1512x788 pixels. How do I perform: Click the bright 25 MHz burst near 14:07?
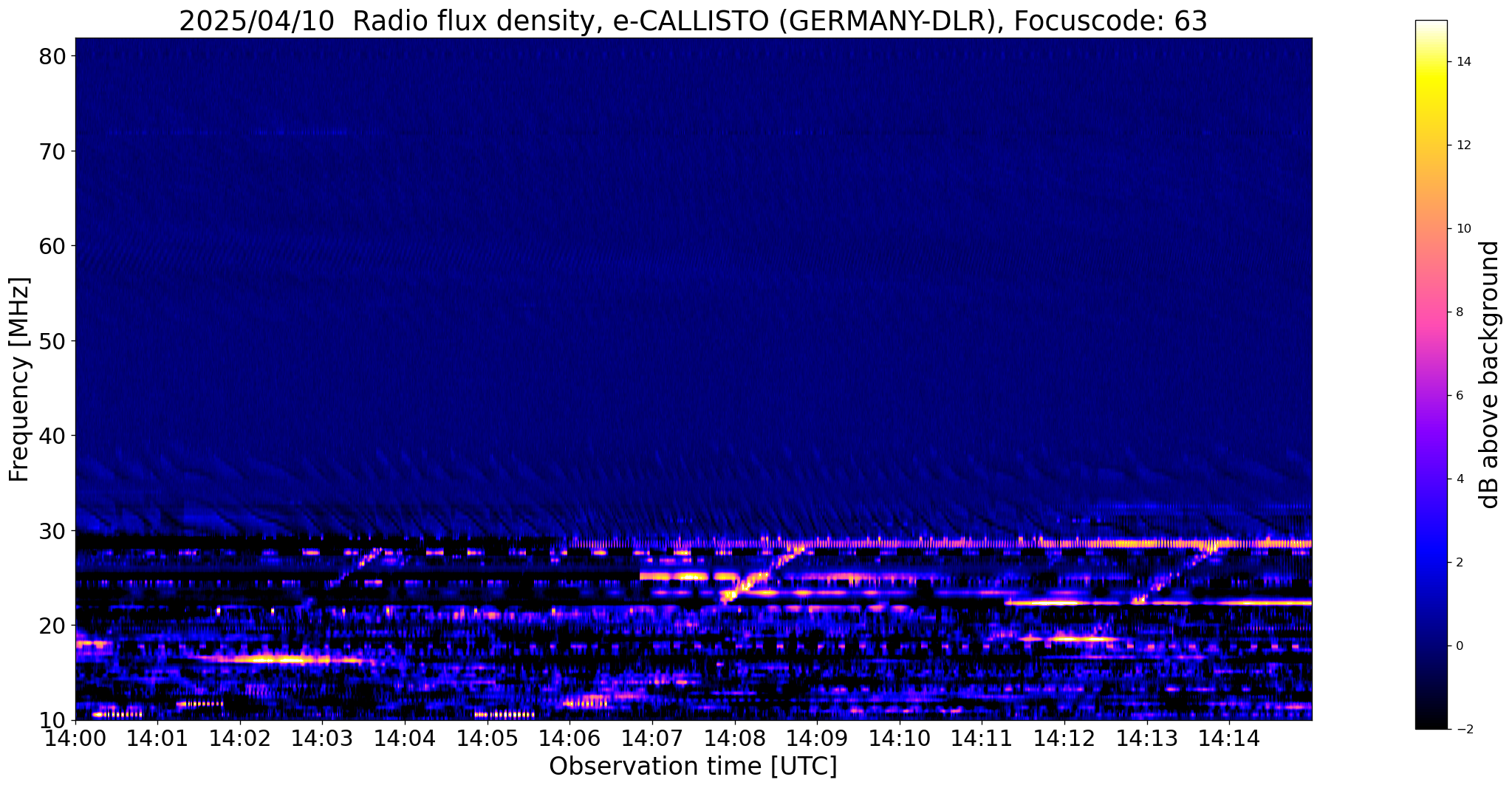(688, 576)
